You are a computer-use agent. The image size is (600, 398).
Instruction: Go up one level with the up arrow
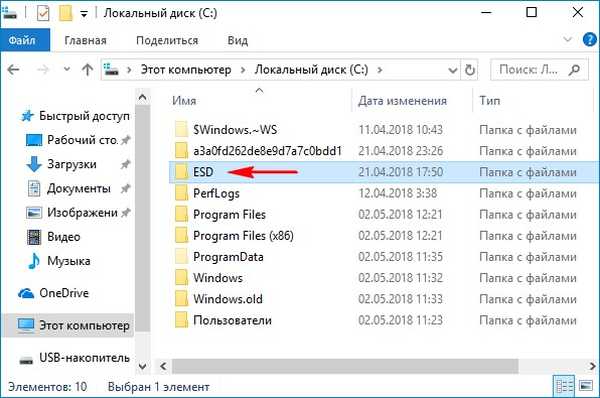point(88,70)
